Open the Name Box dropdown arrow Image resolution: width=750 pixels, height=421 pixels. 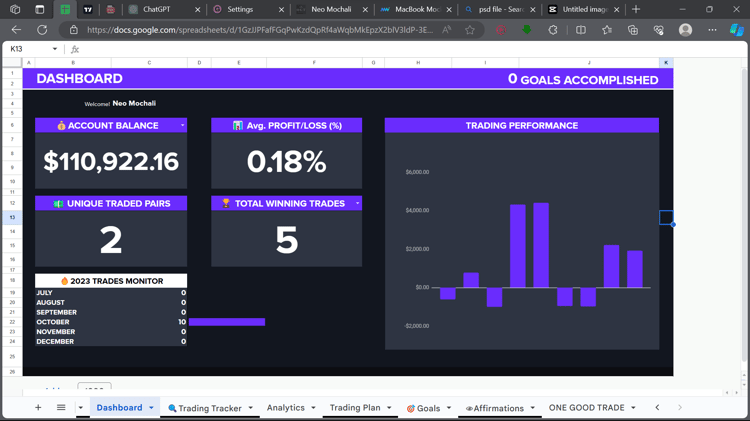[x=55, y=49]
